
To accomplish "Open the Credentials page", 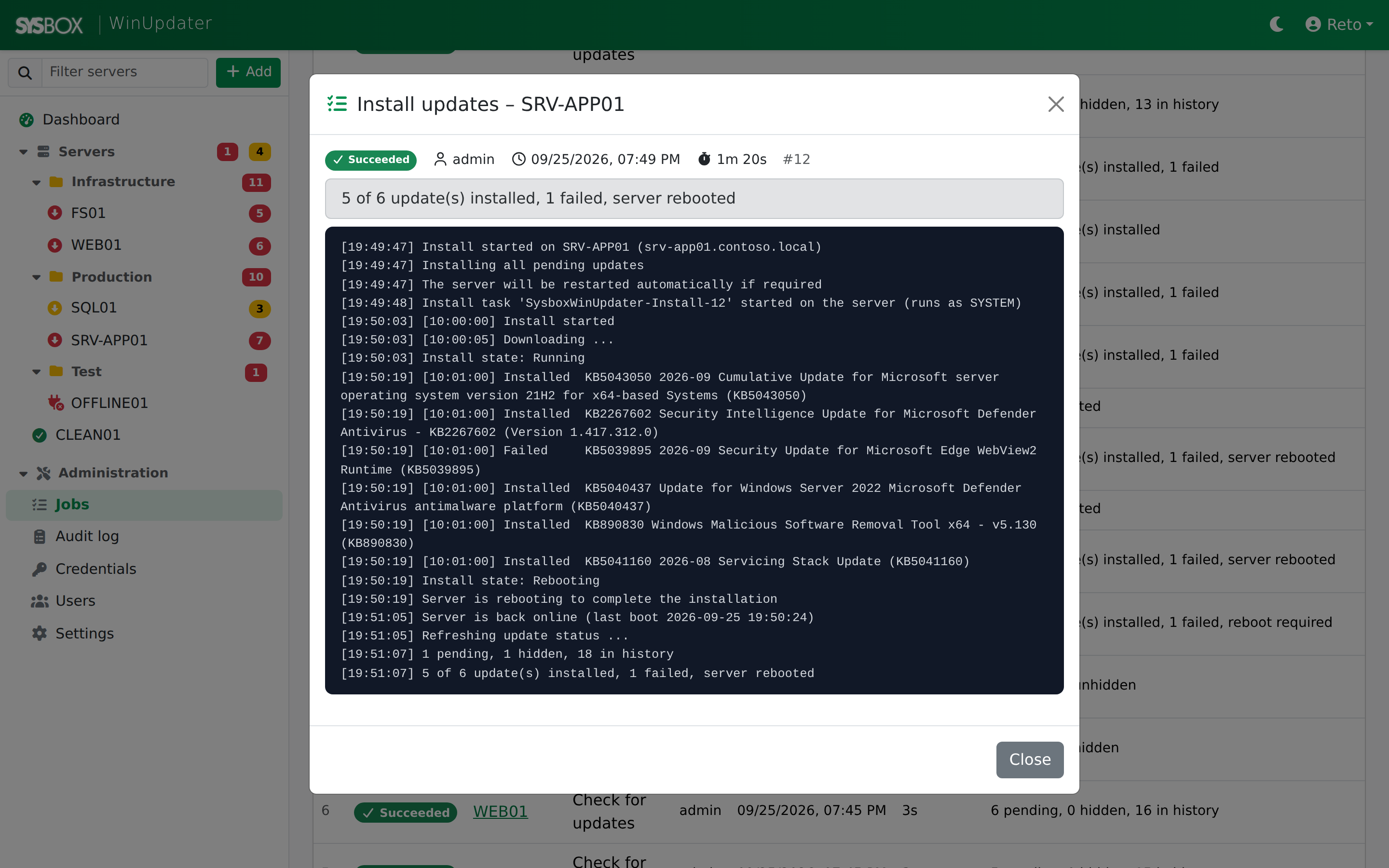I will pos(96,569).
